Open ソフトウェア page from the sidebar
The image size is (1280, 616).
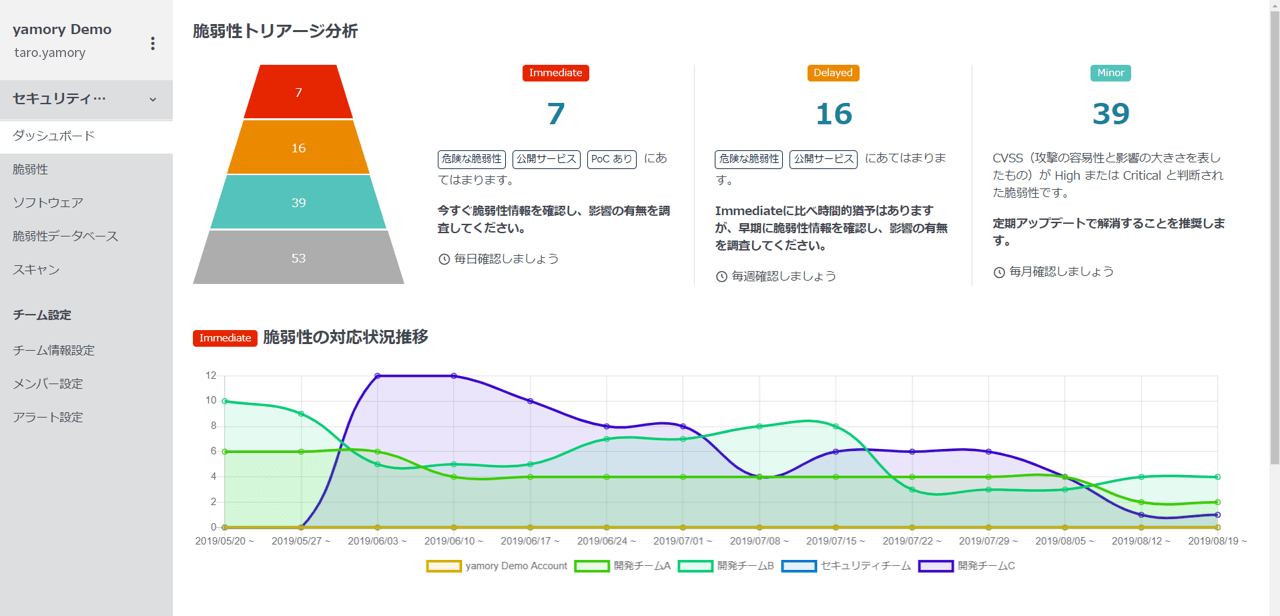point(48,203)
